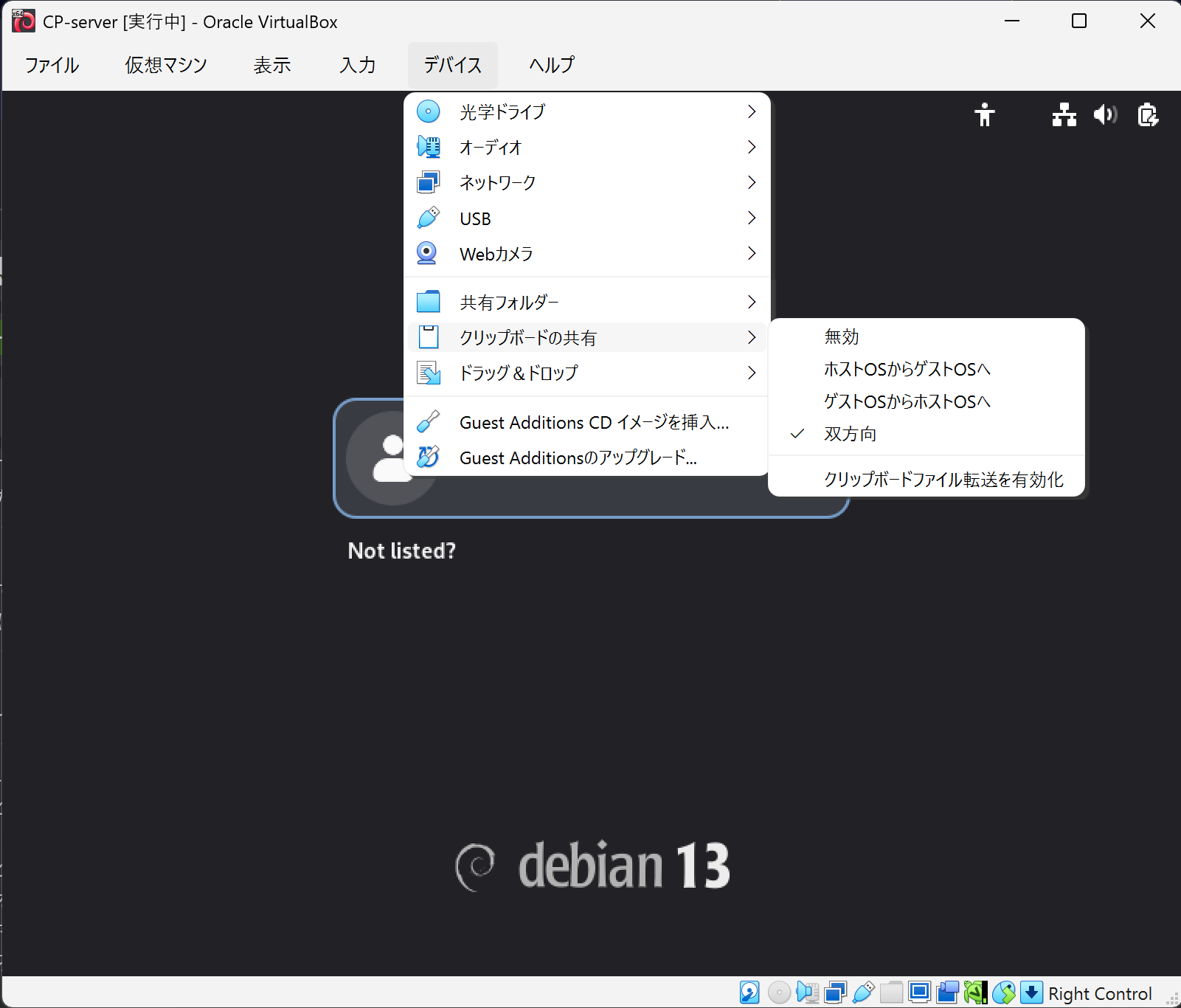Click the clipboard icon in Devices menu
The image size is (1181, 1008).
point(428,337)
